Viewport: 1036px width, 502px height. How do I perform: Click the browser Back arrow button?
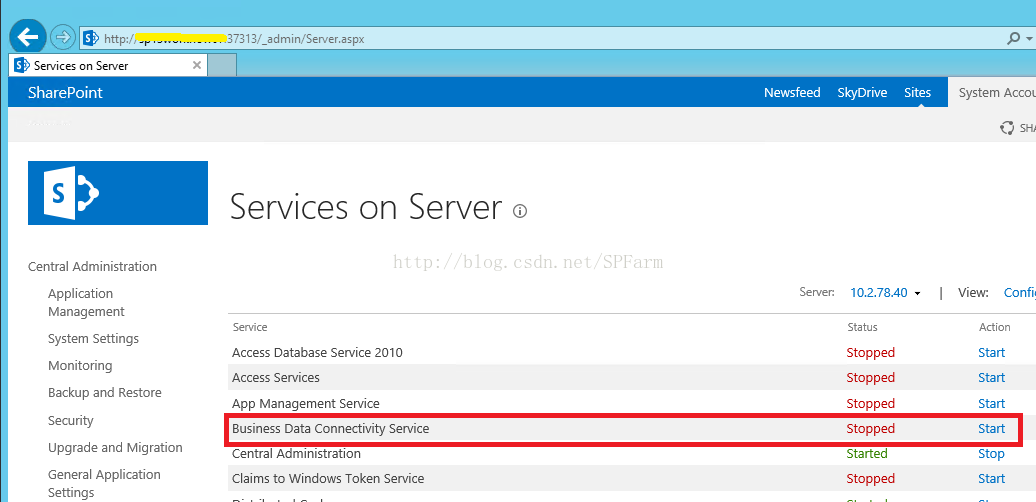[28, 38]
